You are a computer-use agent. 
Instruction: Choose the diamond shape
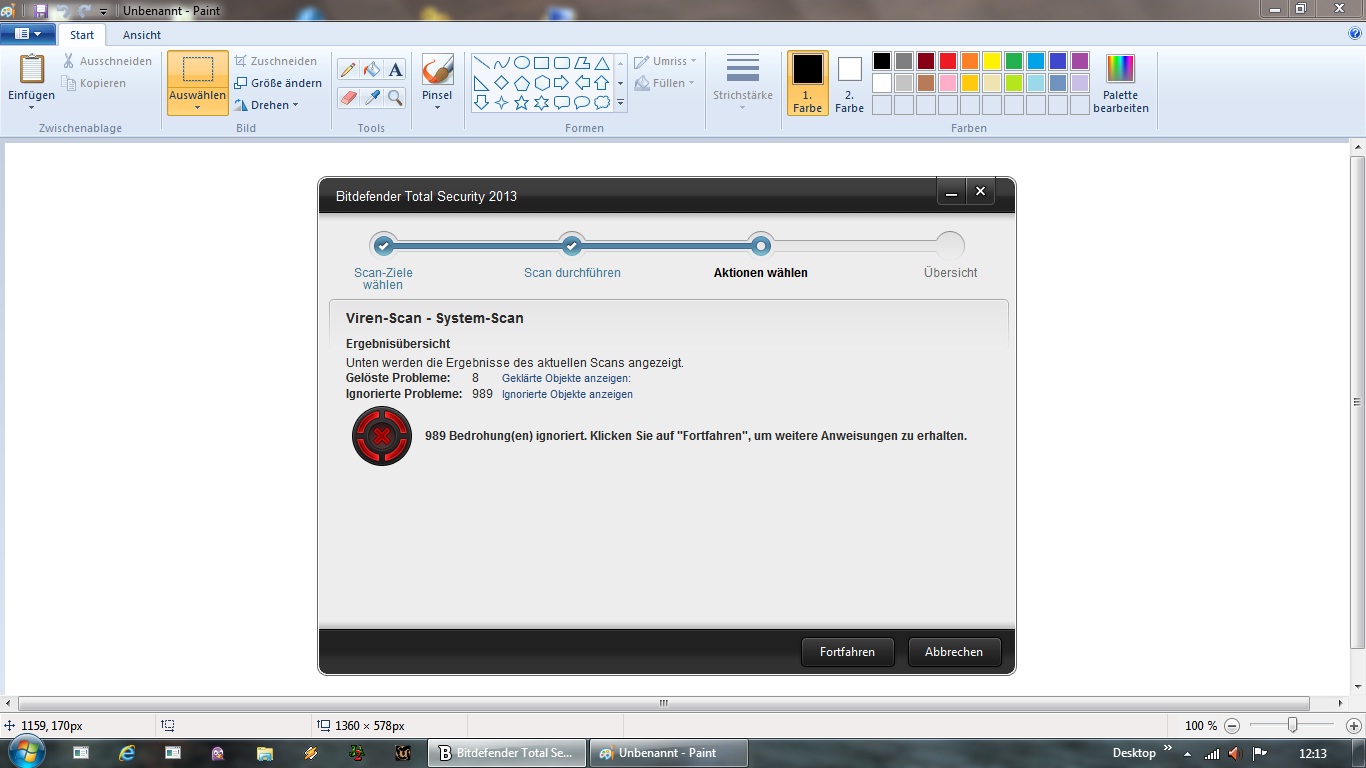point(501,83)
